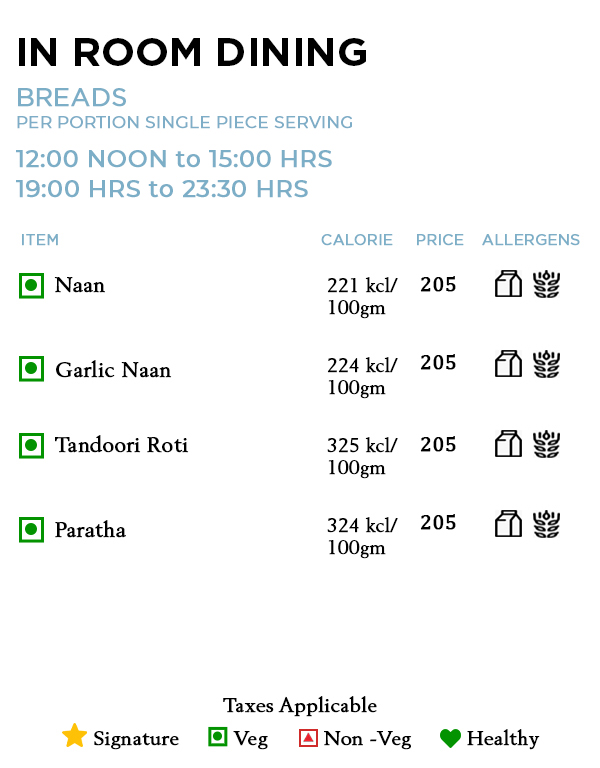The height and width of the screenshot is (768, 600).
Task: Click the CALORIE column header
Action: pos(357,240)
